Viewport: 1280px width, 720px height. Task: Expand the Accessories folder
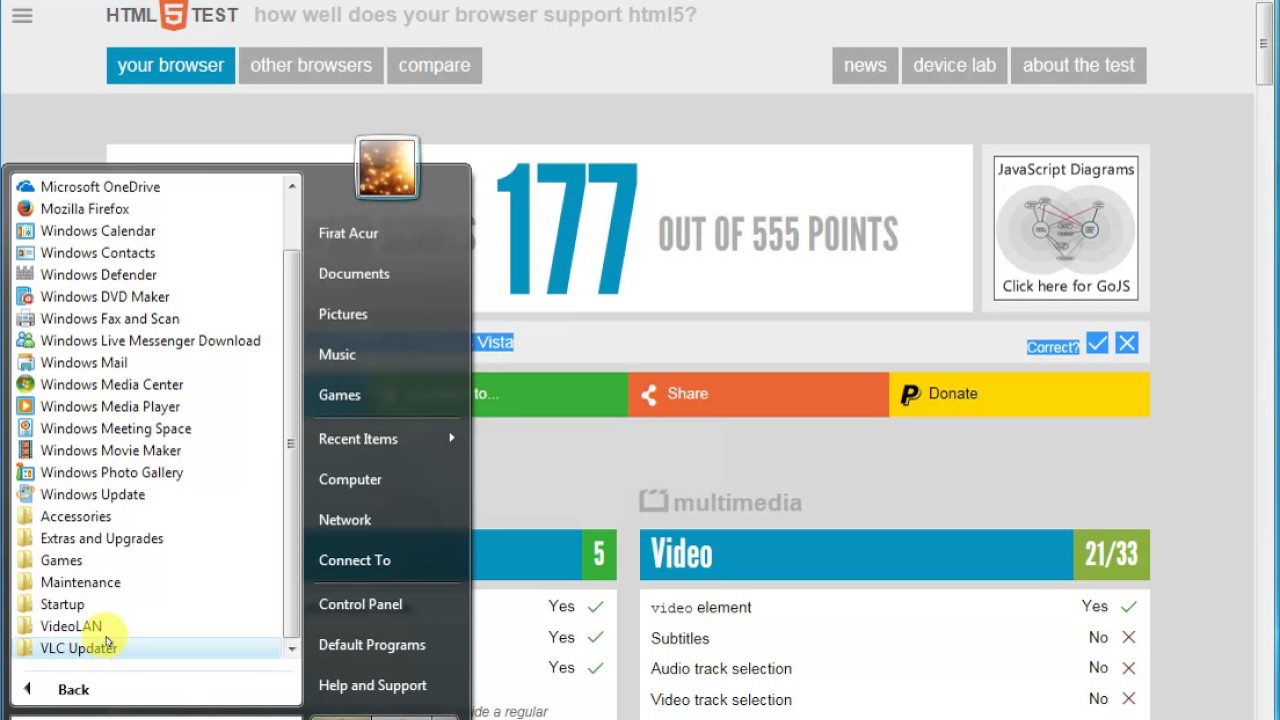click(x=76, y=517)
